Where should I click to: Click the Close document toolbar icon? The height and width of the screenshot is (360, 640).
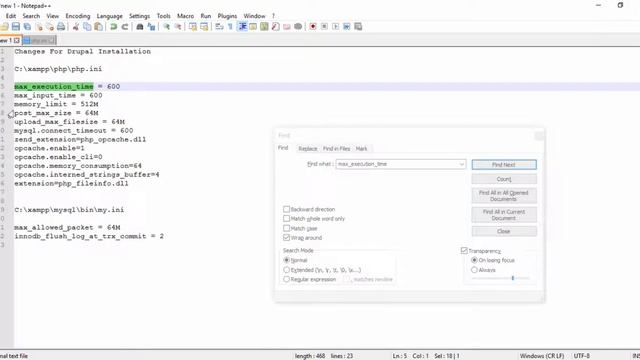point(39,27)
